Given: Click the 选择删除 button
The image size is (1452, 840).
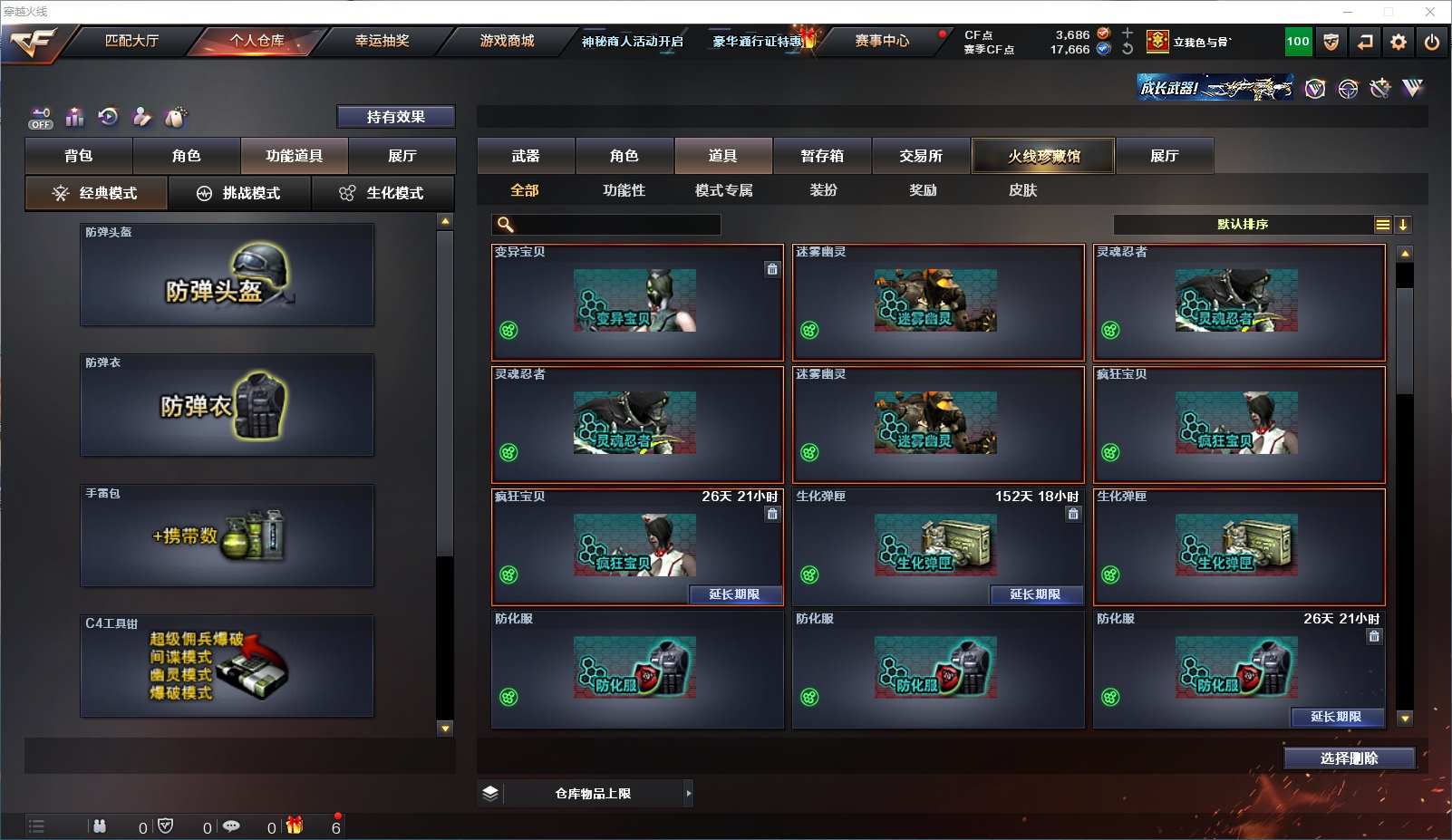Looking at the screenshot, I should tap(1350, 758).
